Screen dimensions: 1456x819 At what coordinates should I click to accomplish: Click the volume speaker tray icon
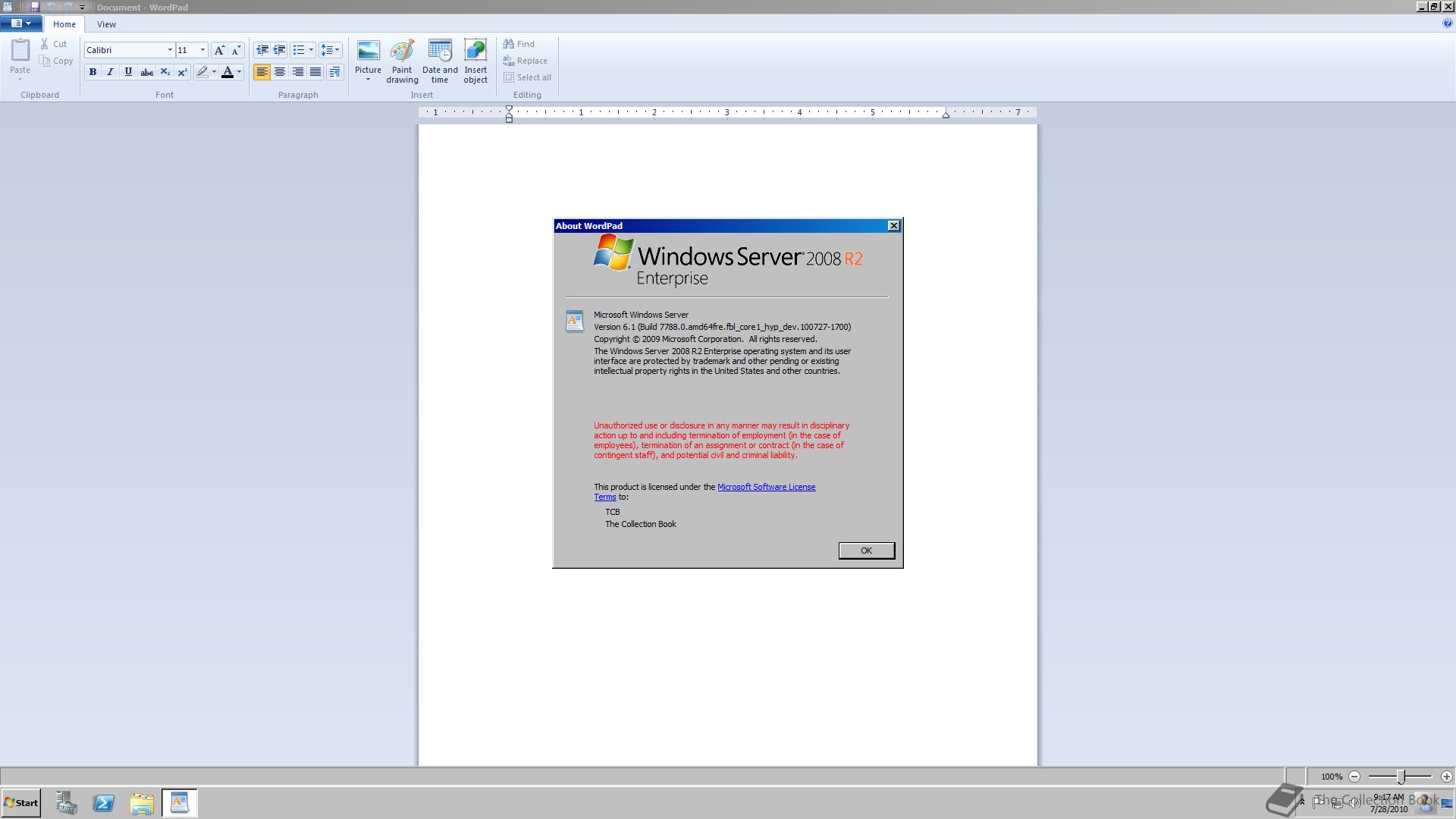pyautogui.click(x=1354, y=802)
